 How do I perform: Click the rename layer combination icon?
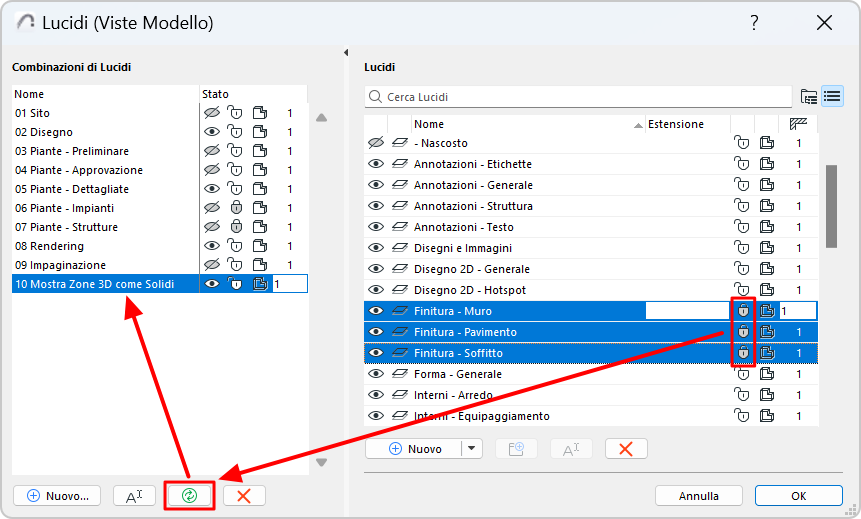click(134, 495)
